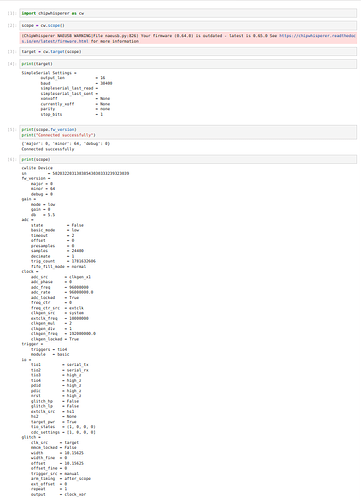The image size is (361, 500).
Task: Click the 'presamples = 0' output line
Action: click(x=53, y=246)
